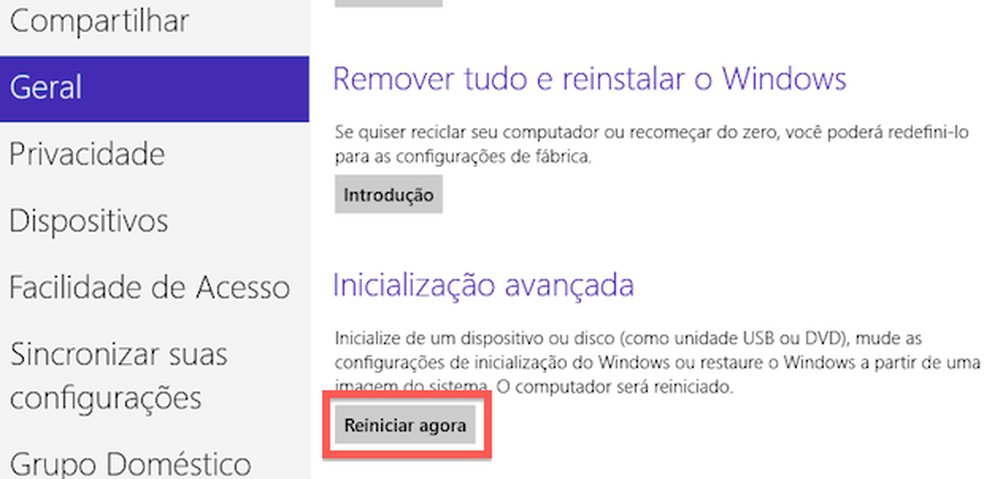Image resolution: width=984 pixels, height=479 pixels.
Task: Click the advanced startup description paragraph
Action: [657, 363]
